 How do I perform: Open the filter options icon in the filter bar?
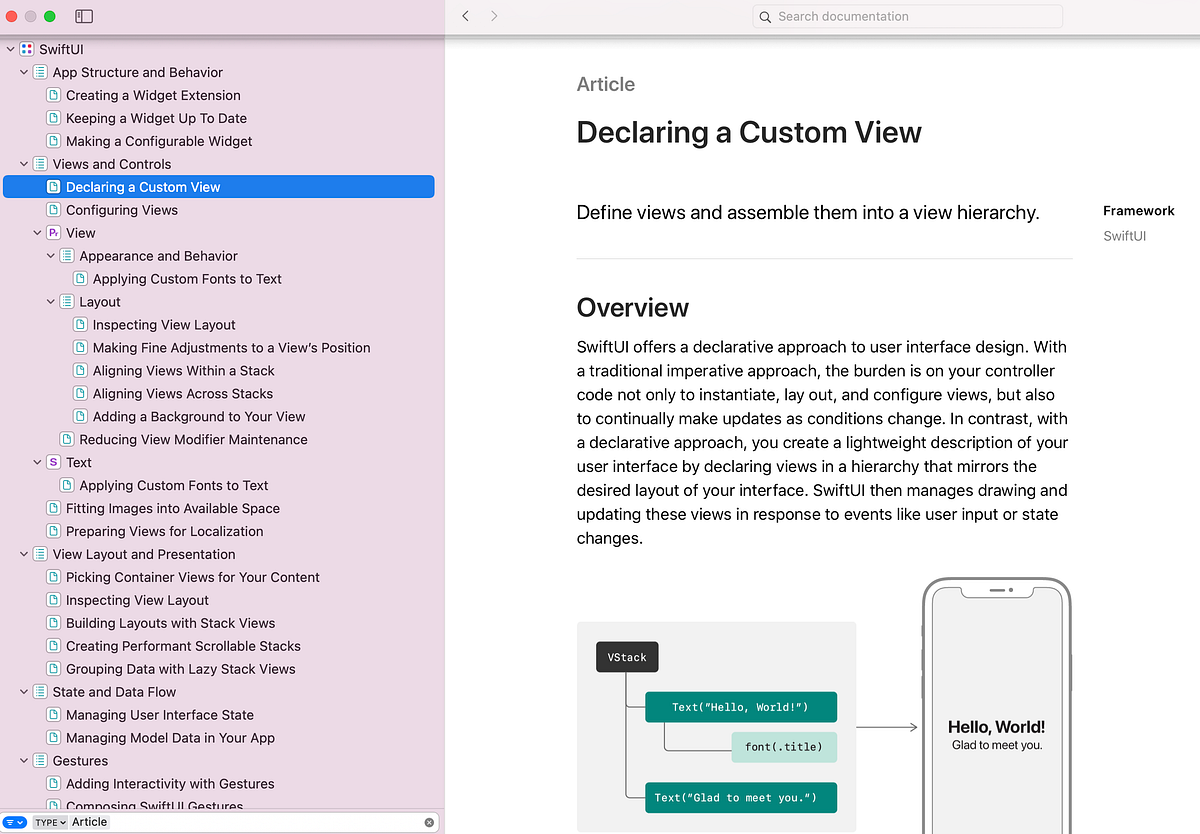point(14,821)
